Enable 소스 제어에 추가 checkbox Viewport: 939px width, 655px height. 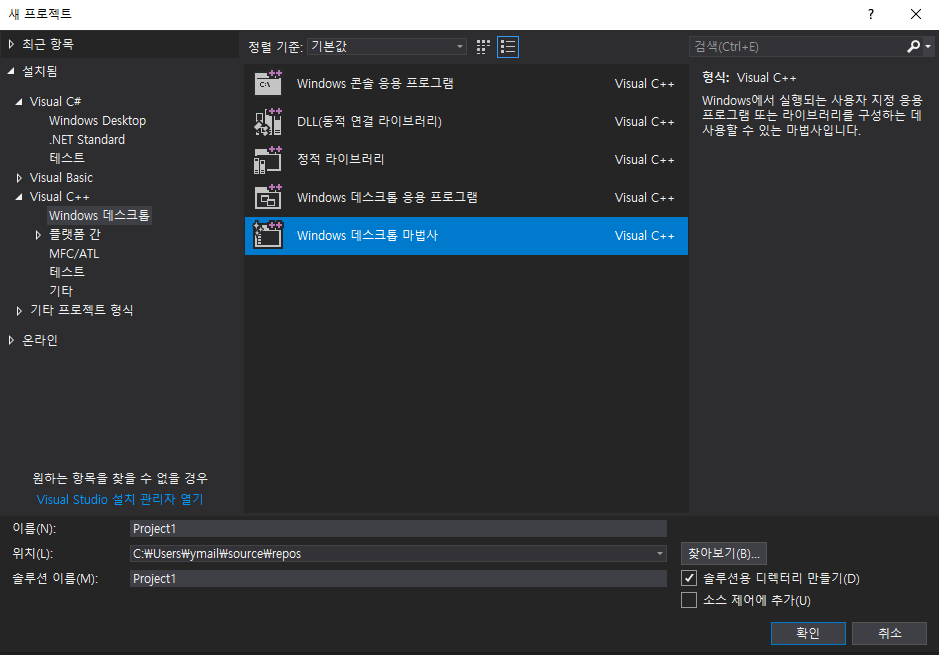pos(689,600)
